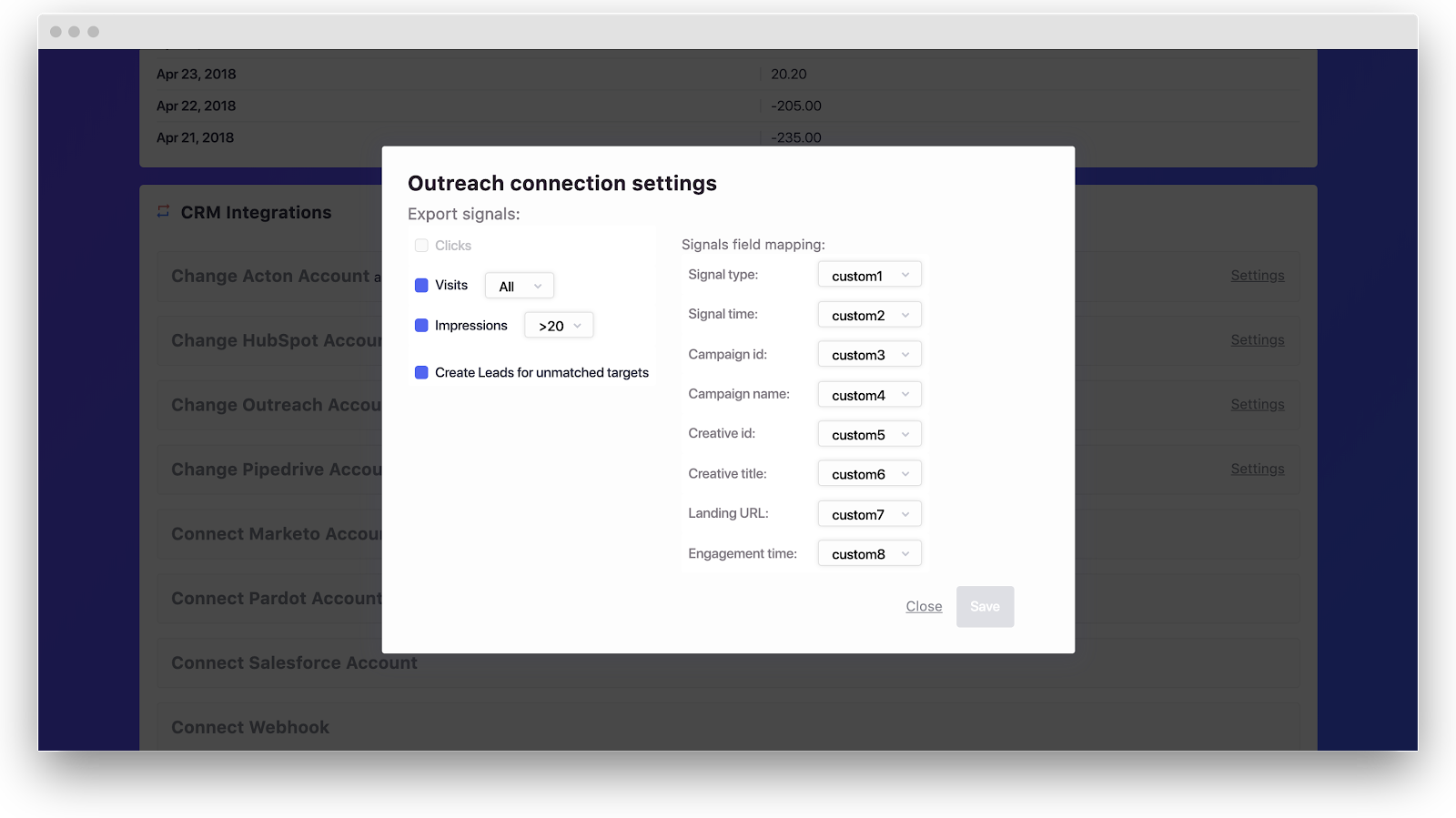Expand the Signal time custom2 dropdown
Viewport: 1456px width, 818px height.
point(869,315)
